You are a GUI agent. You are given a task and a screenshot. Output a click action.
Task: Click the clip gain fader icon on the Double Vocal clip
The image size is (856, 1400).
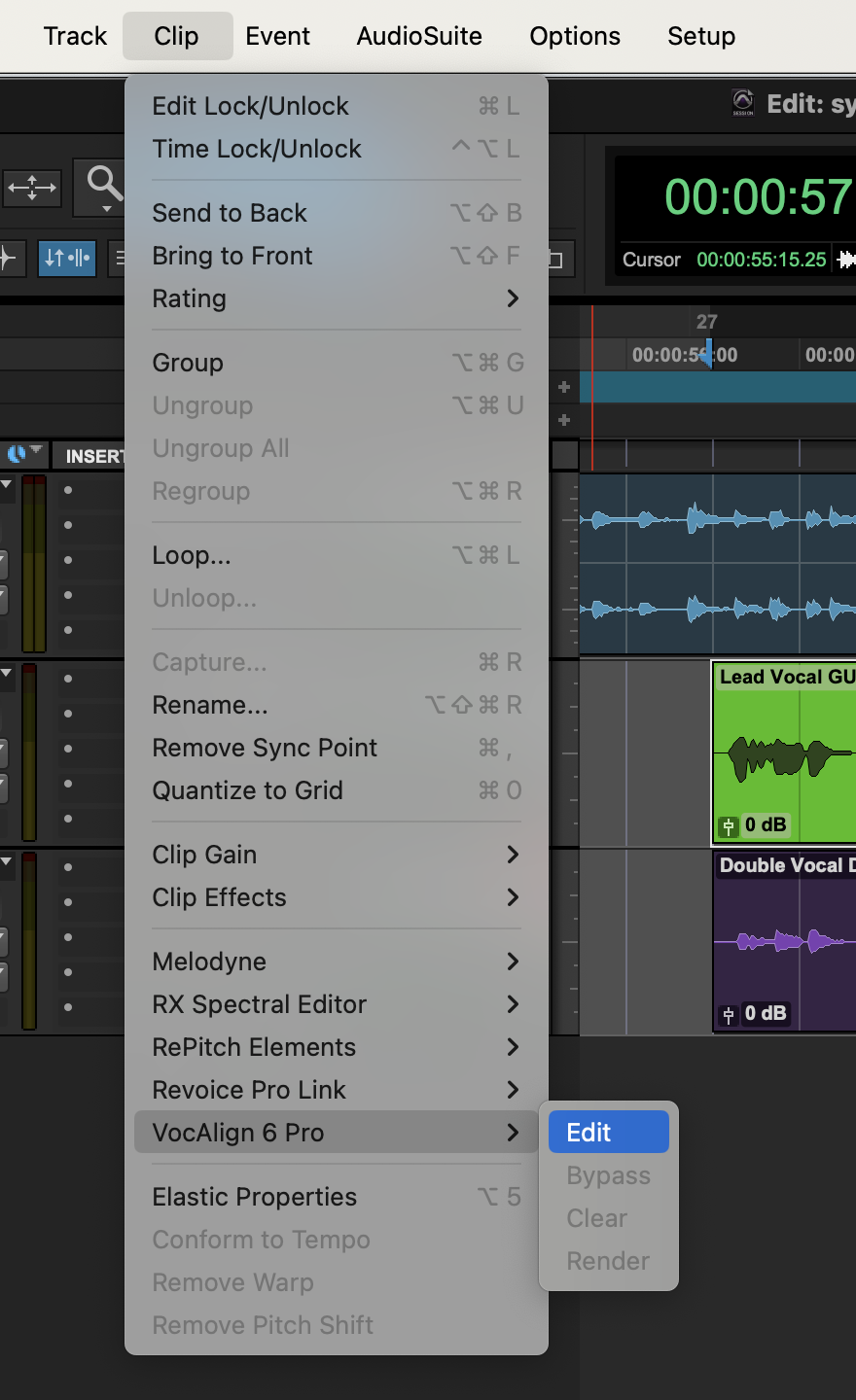point(728,1013)
